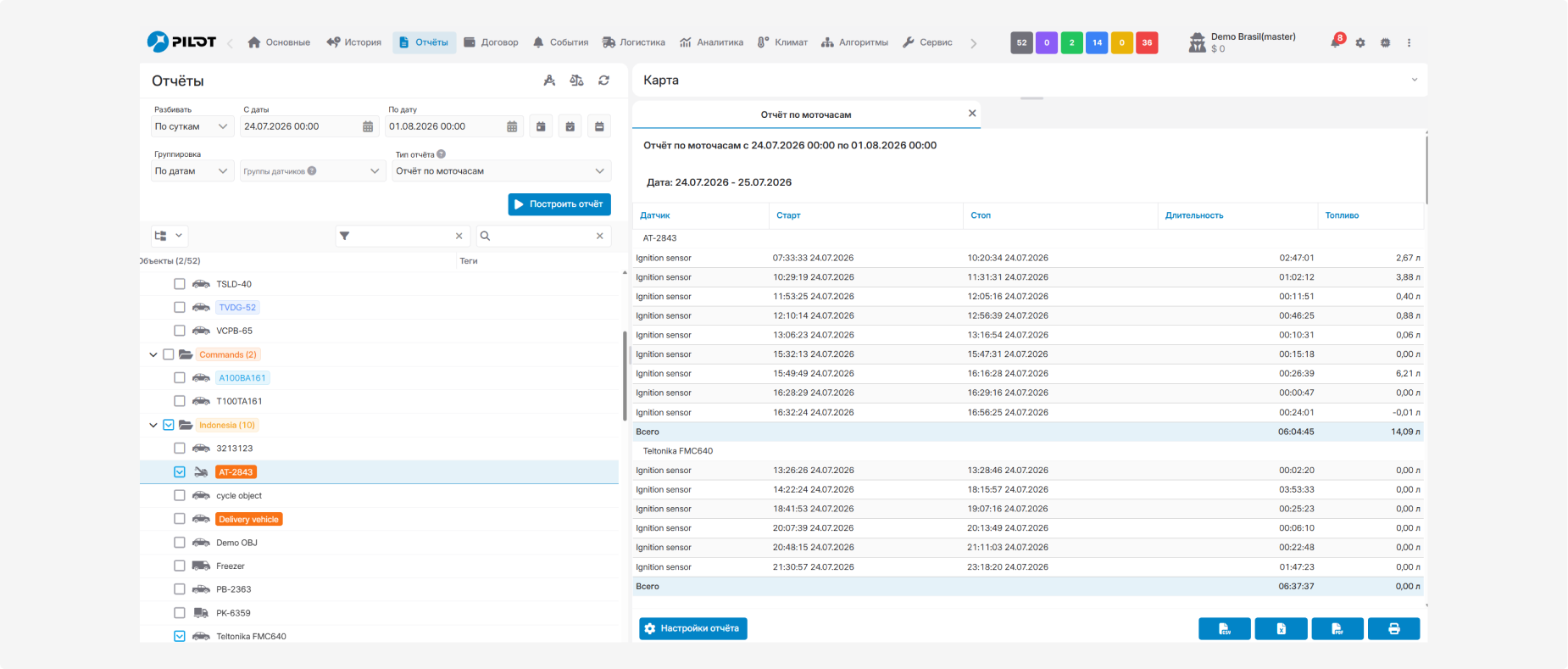Click the last quick date preset icon
The image size is (1568, 669).
(x=599, y=126)
